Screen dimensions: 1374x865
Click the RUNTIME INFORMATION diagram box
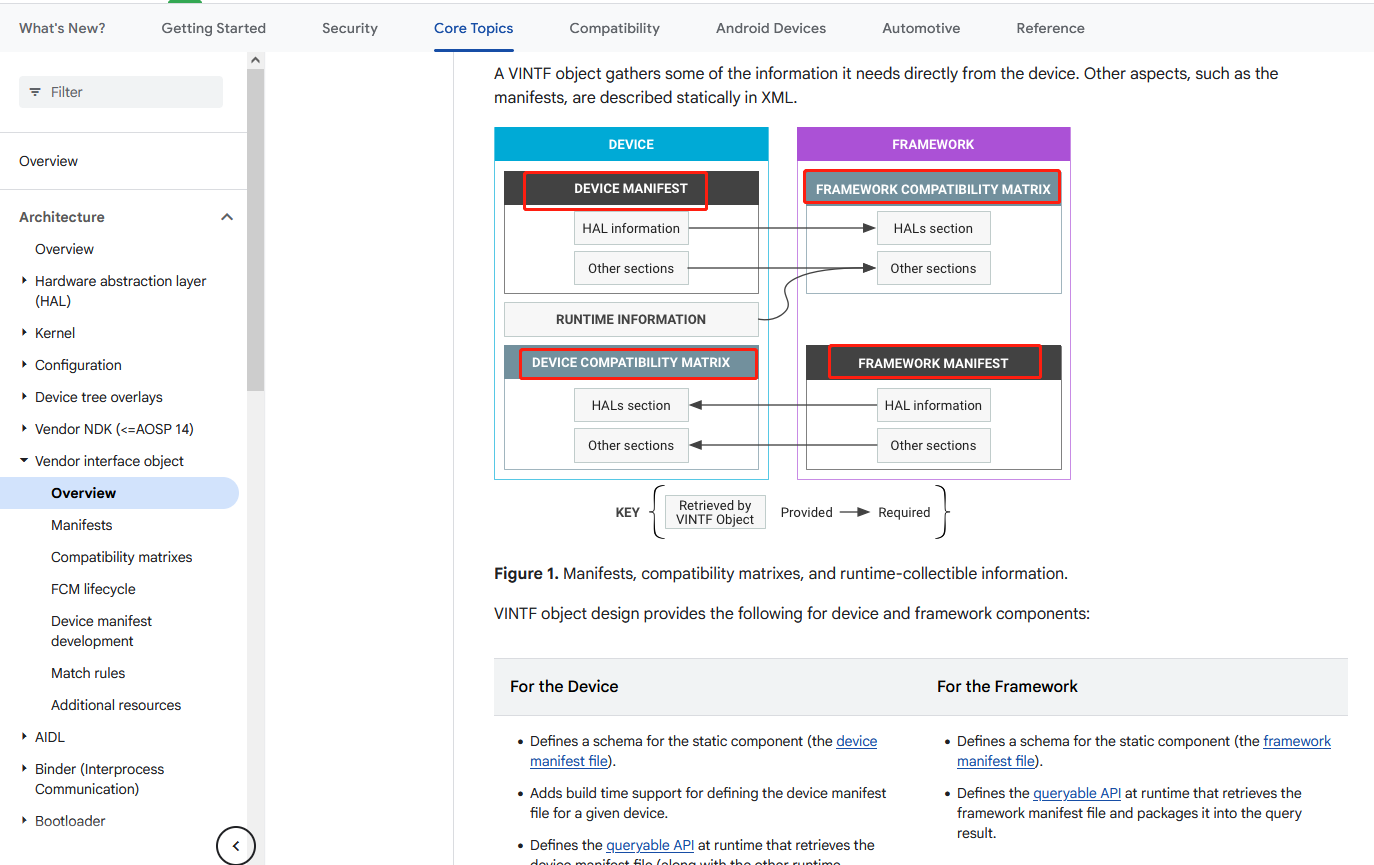[x=631, y=319]
